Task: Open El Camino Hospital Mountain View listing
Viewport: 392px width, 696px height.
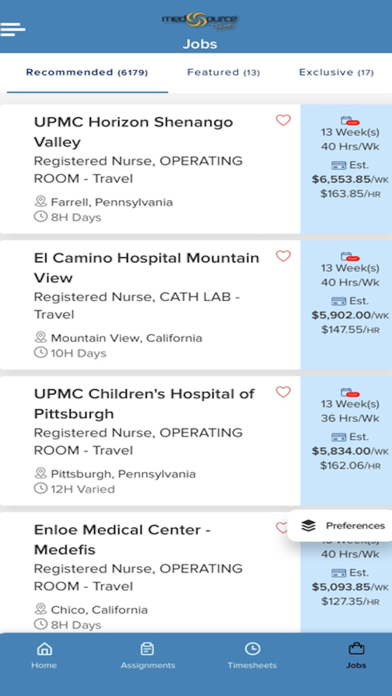Action: click(150, 305)
